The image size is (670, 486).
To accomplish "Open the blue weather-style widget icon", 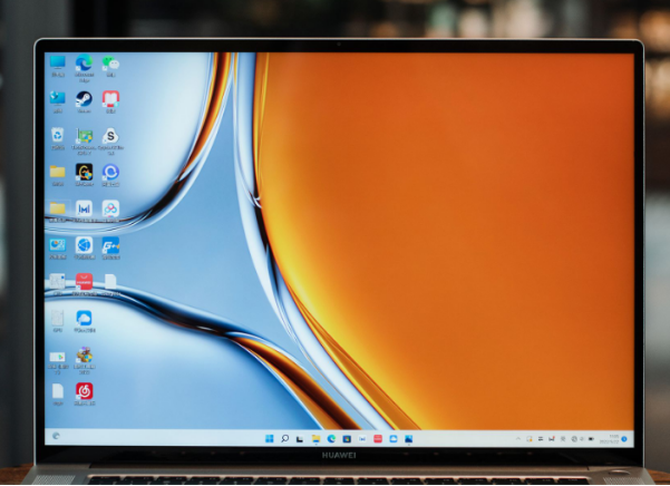I will 57,245.
